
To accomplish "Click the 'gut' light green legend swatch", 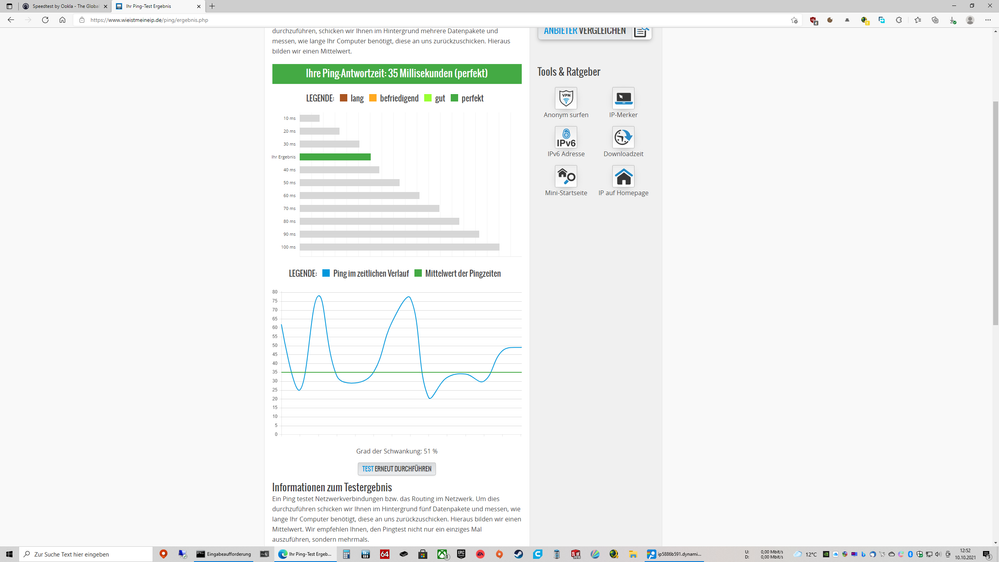I will [x=428, y=98].
